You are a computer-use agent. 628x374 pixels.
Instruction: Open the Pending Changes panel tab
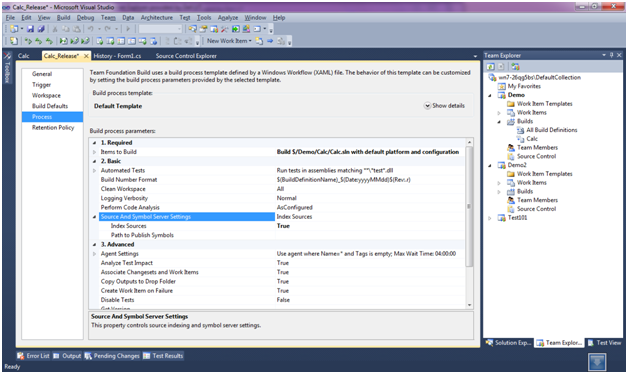coord(112,356)
